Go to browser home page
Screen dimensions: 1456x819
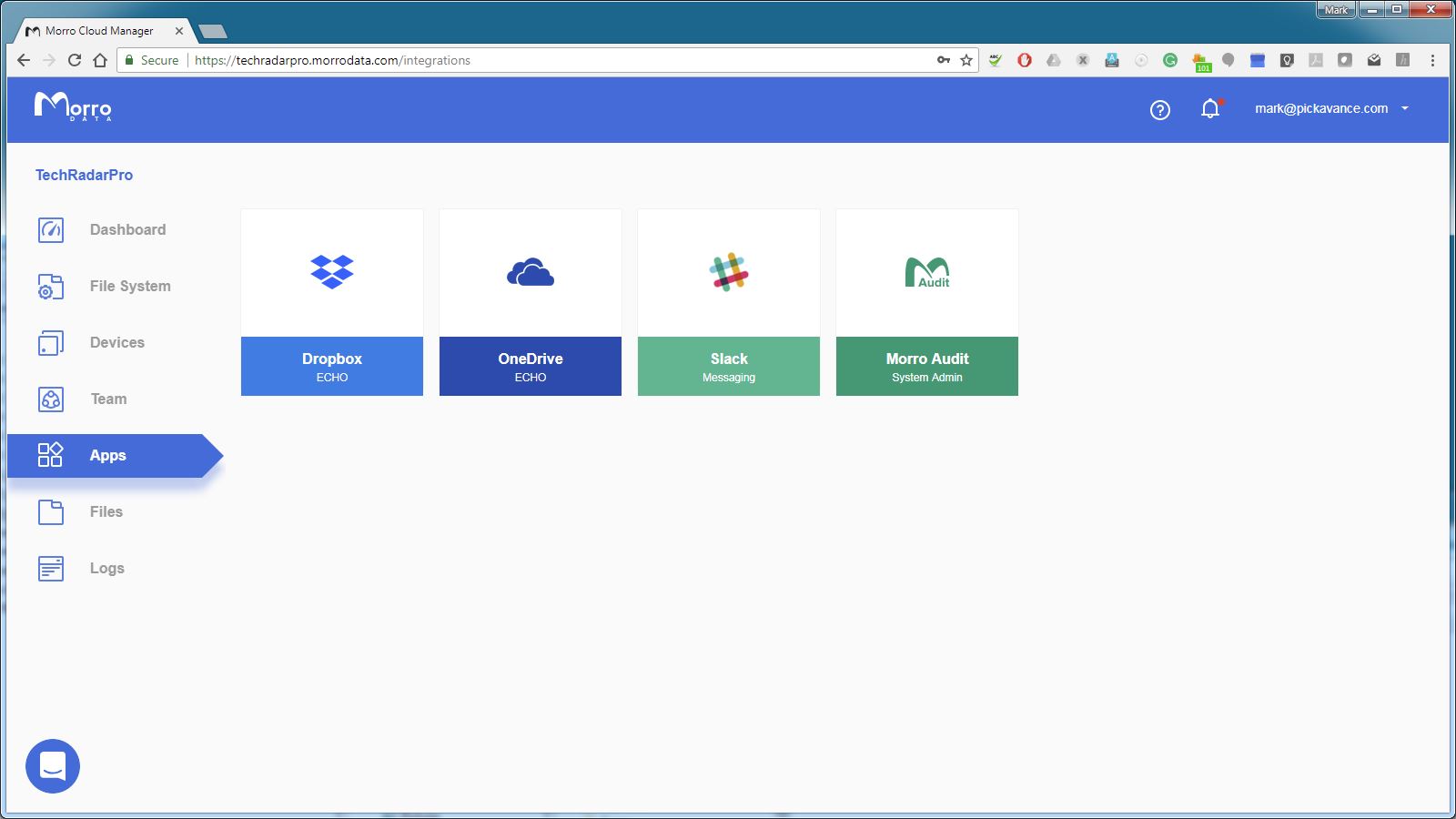point(100,60)
